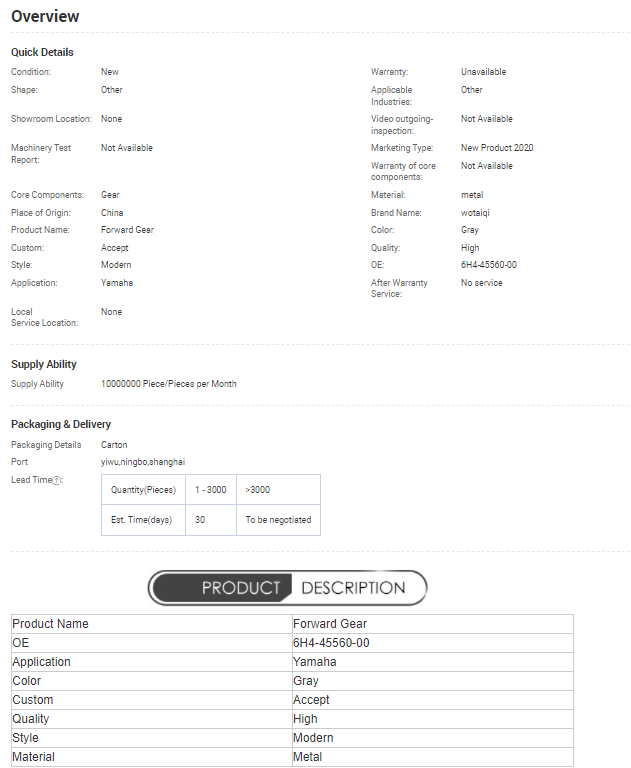Click the OE value in Quick Details

(488, 265)
